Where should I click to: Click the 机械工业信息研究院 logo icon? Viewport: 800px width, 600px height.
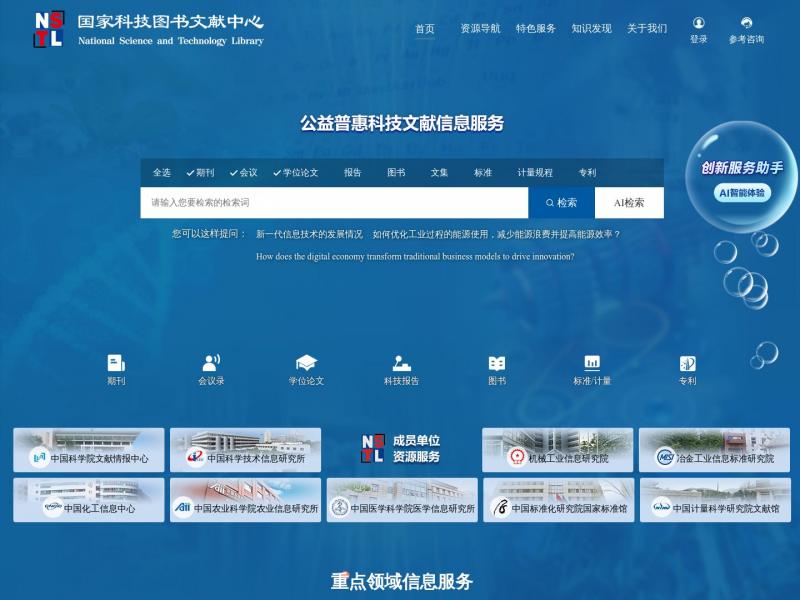coord(517,458)
